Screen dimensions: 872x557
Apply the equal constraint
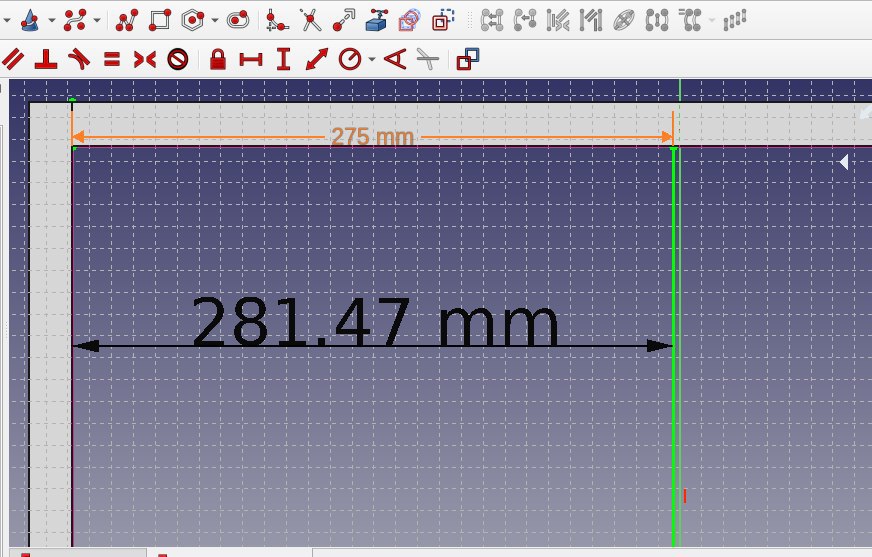click(112, 59)
